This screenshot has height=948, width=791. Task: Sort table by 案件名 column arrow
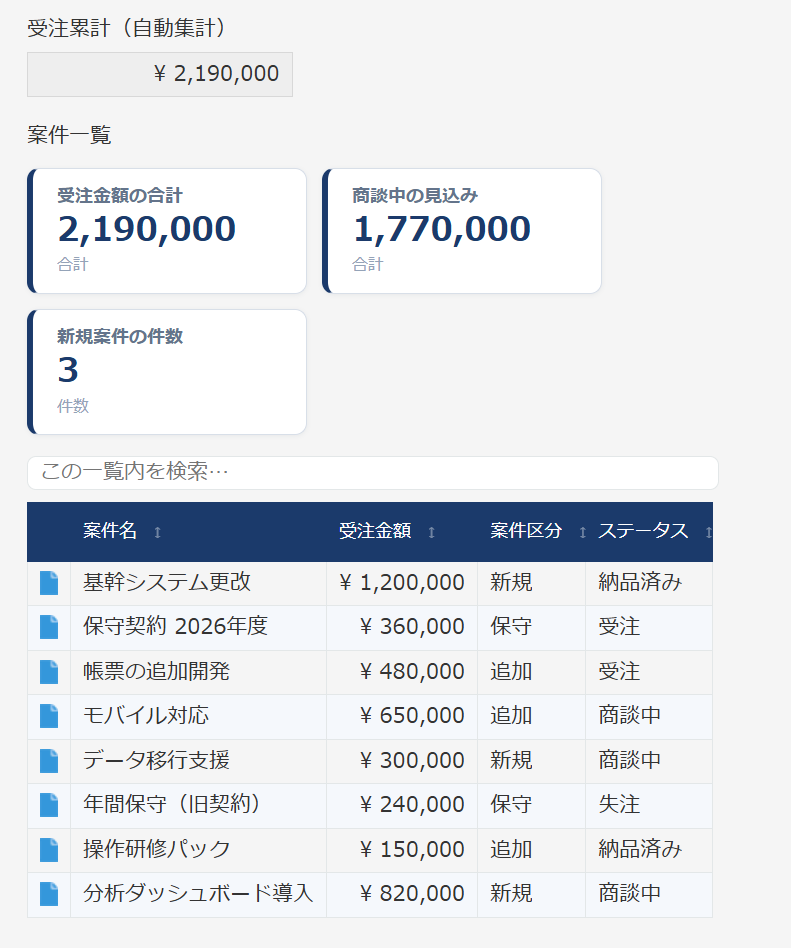(157, 532)
